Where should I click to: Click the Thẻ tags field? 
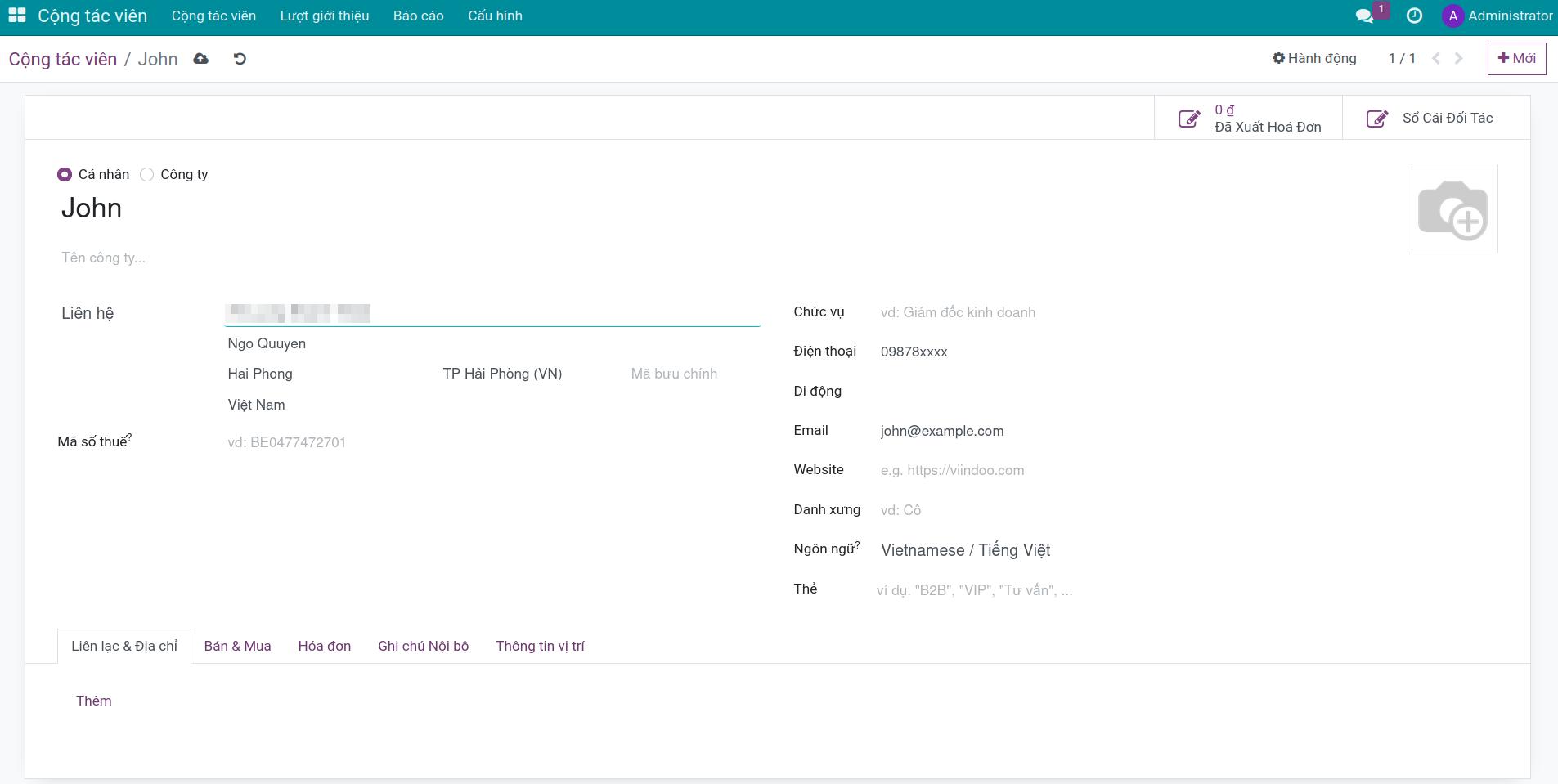click(1188, 590)
